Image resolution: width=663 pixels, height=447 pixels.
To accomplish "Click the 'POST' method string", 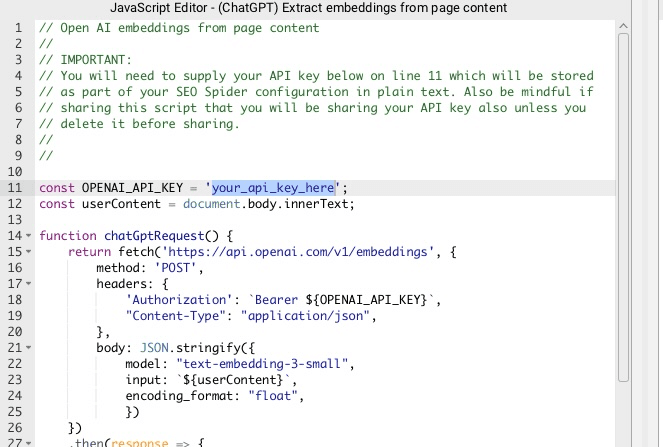I will pyautogui.click(x=175, y=268).
